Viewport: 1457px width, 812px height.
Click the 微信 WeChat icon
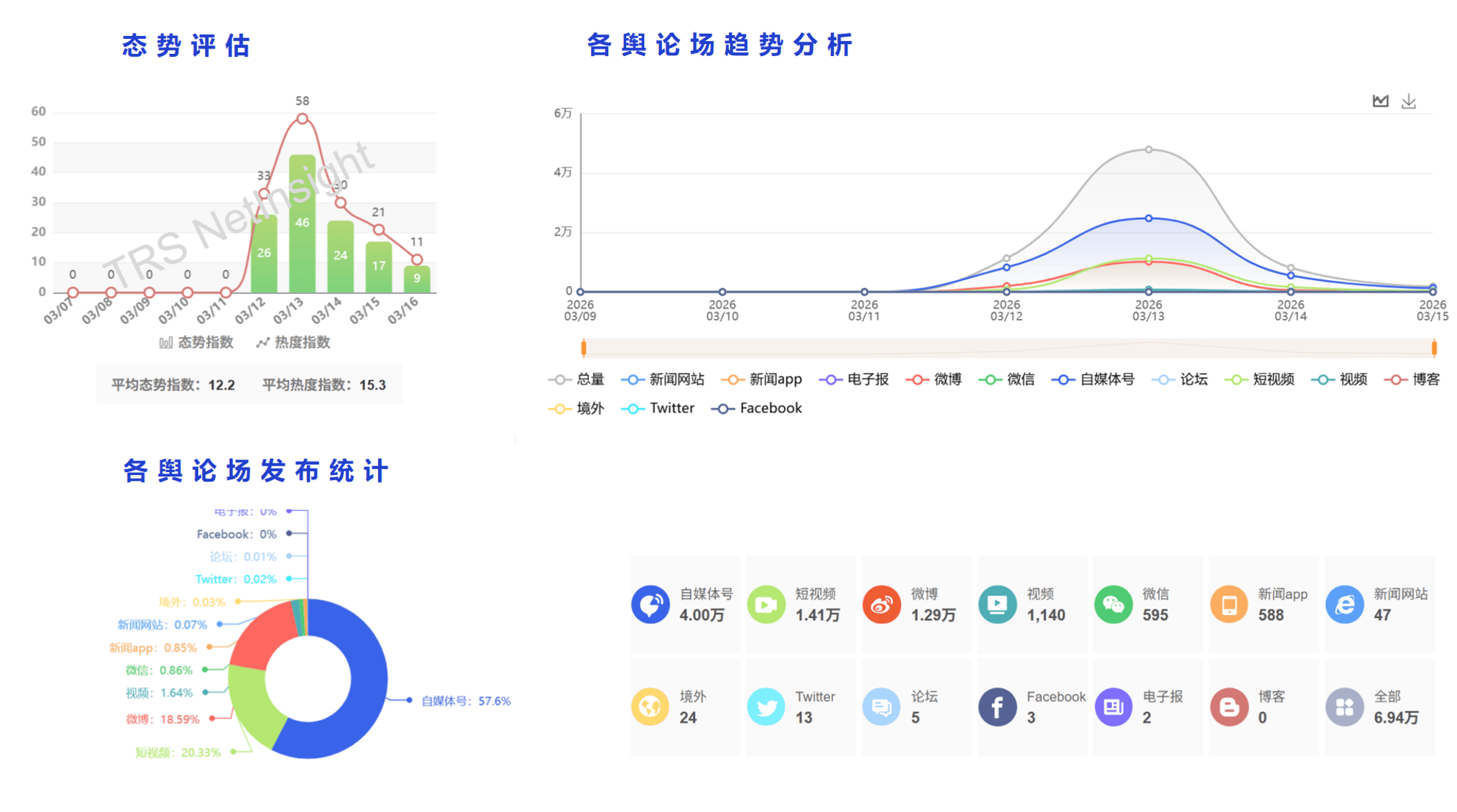pos(1113,604)
